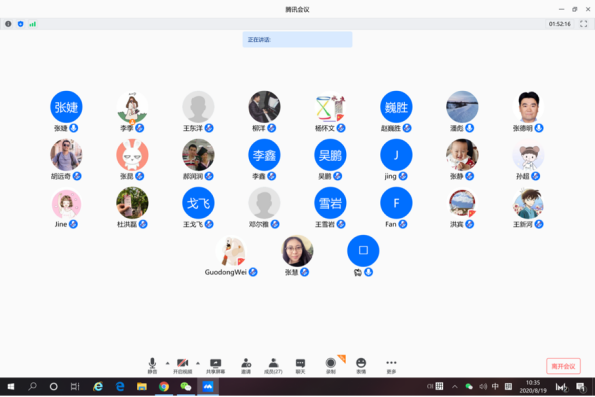The height and width of the screenshot is (397, 595).
Task: Open the more options ellipsis menu
Action: click(391, 365)
